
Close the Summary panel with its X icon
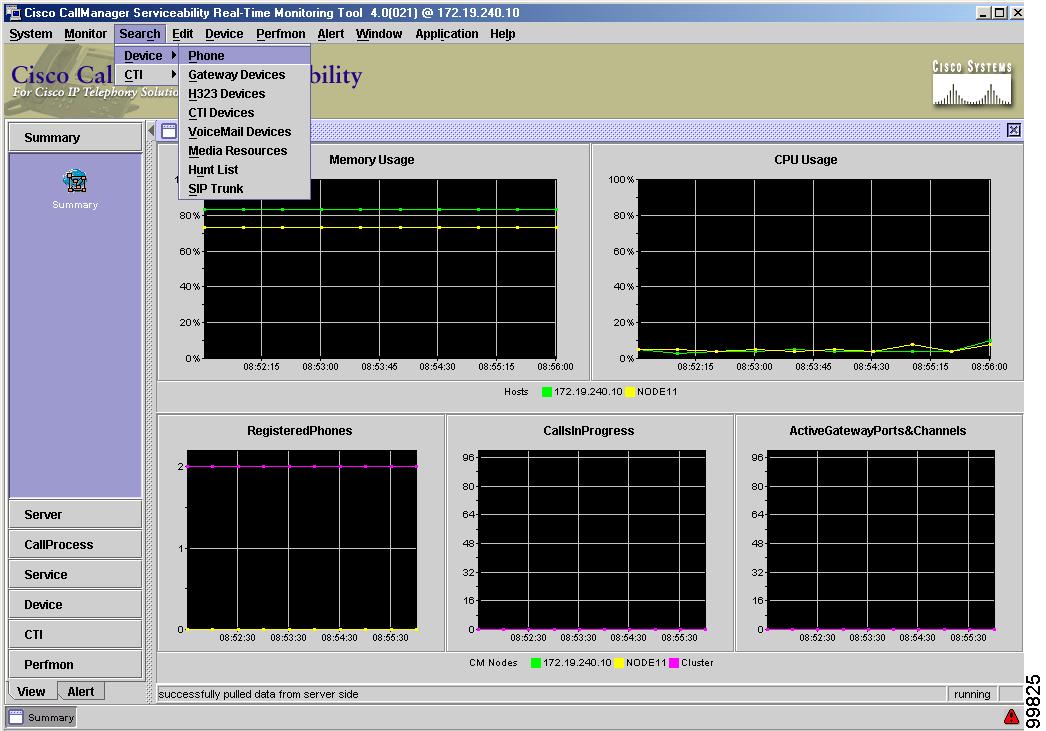tap(1013, 130)
